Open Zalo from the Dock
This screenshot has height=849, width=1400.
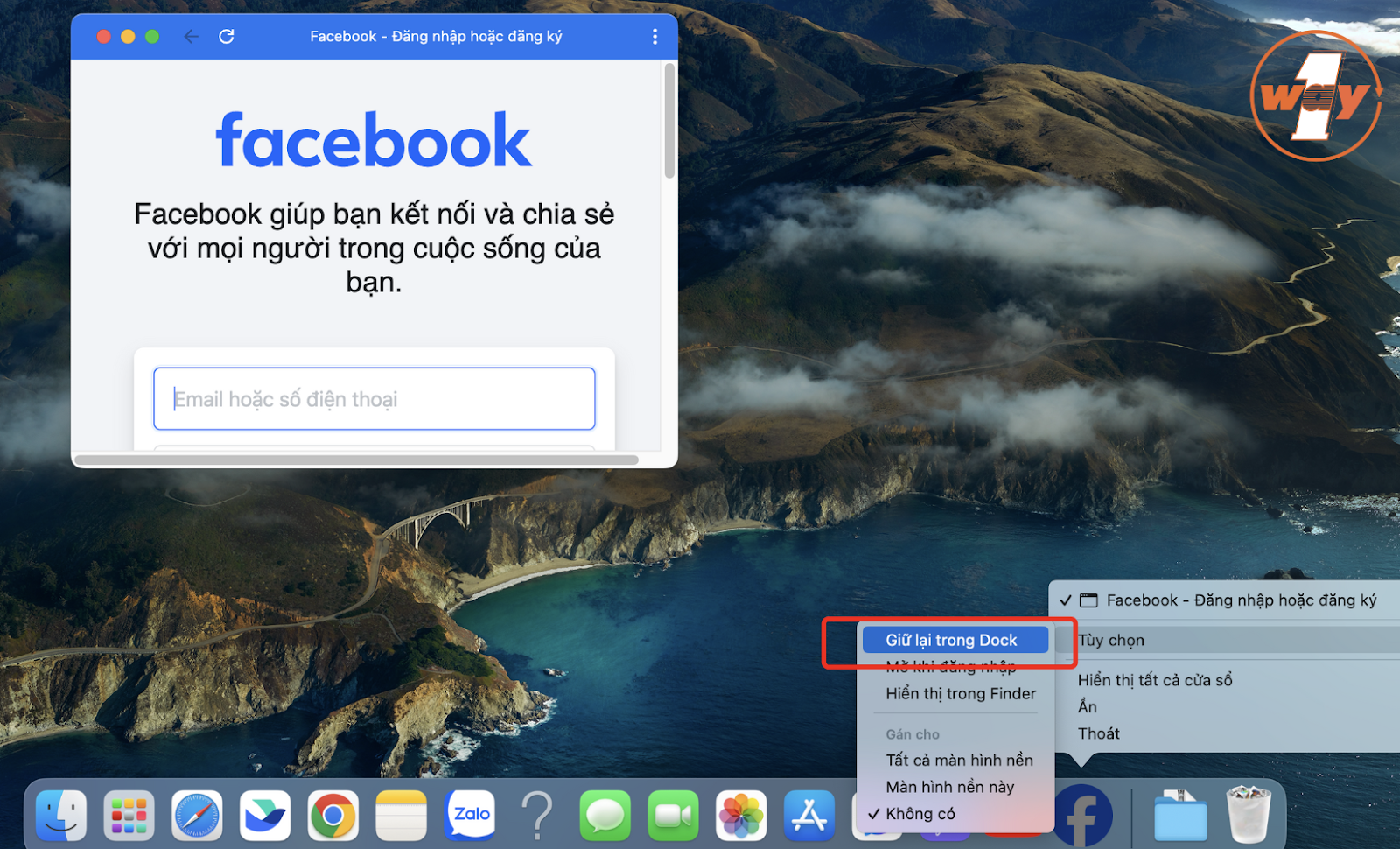470,816
